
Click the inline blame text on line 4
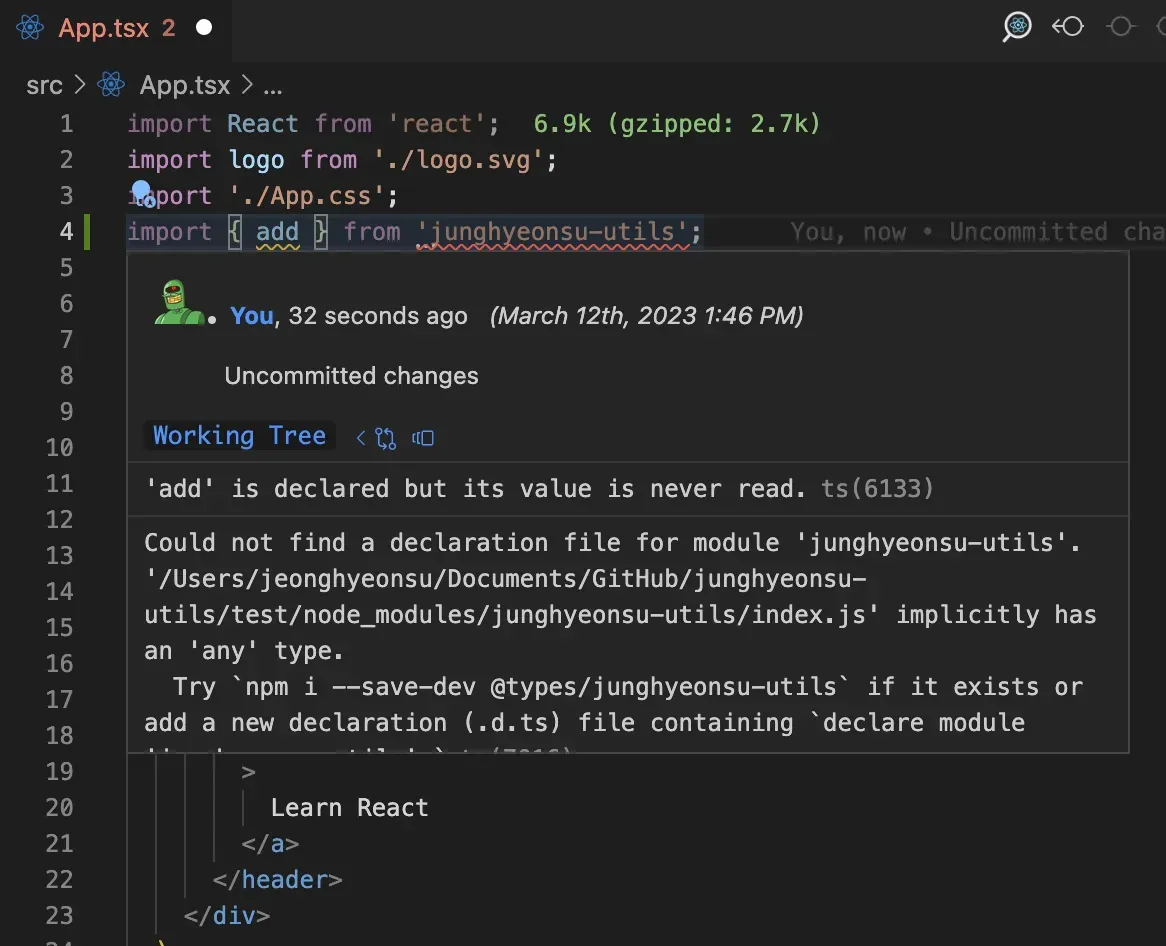(976, 232)
